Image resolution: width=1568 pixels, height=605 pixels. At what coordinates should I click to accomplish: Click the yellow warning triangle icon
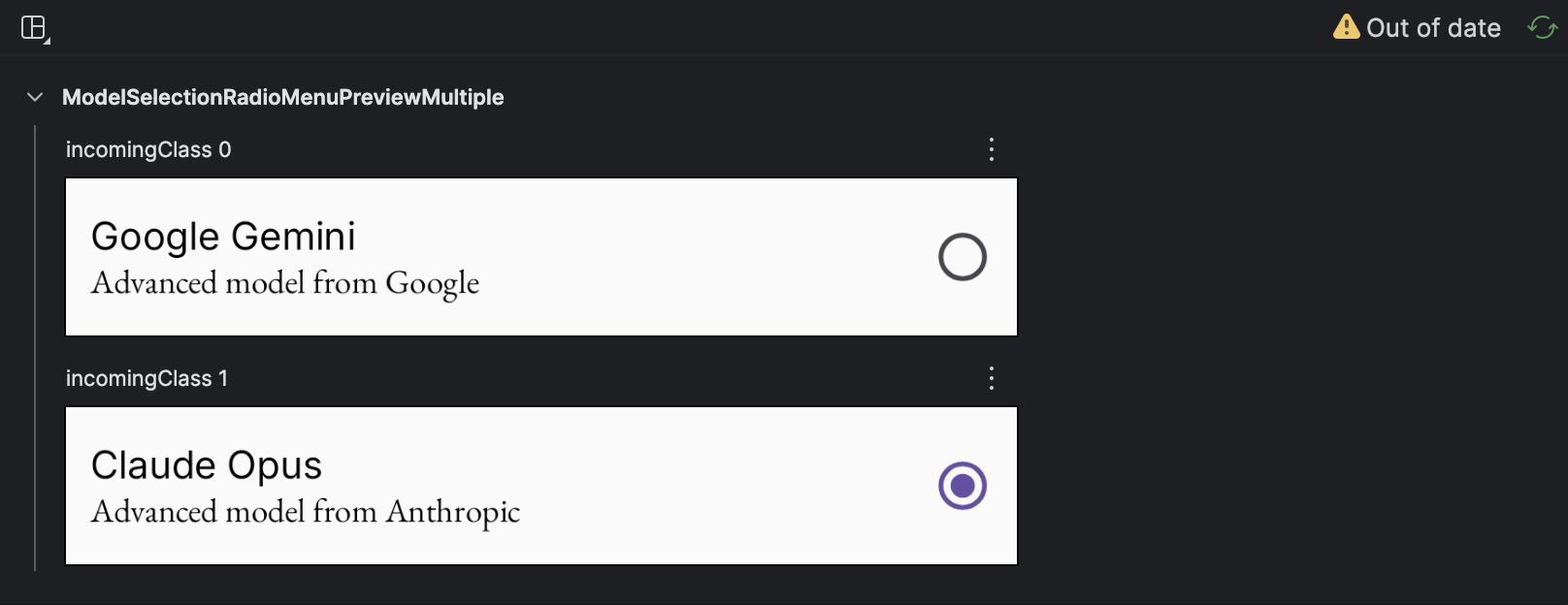click(1346, 27)
